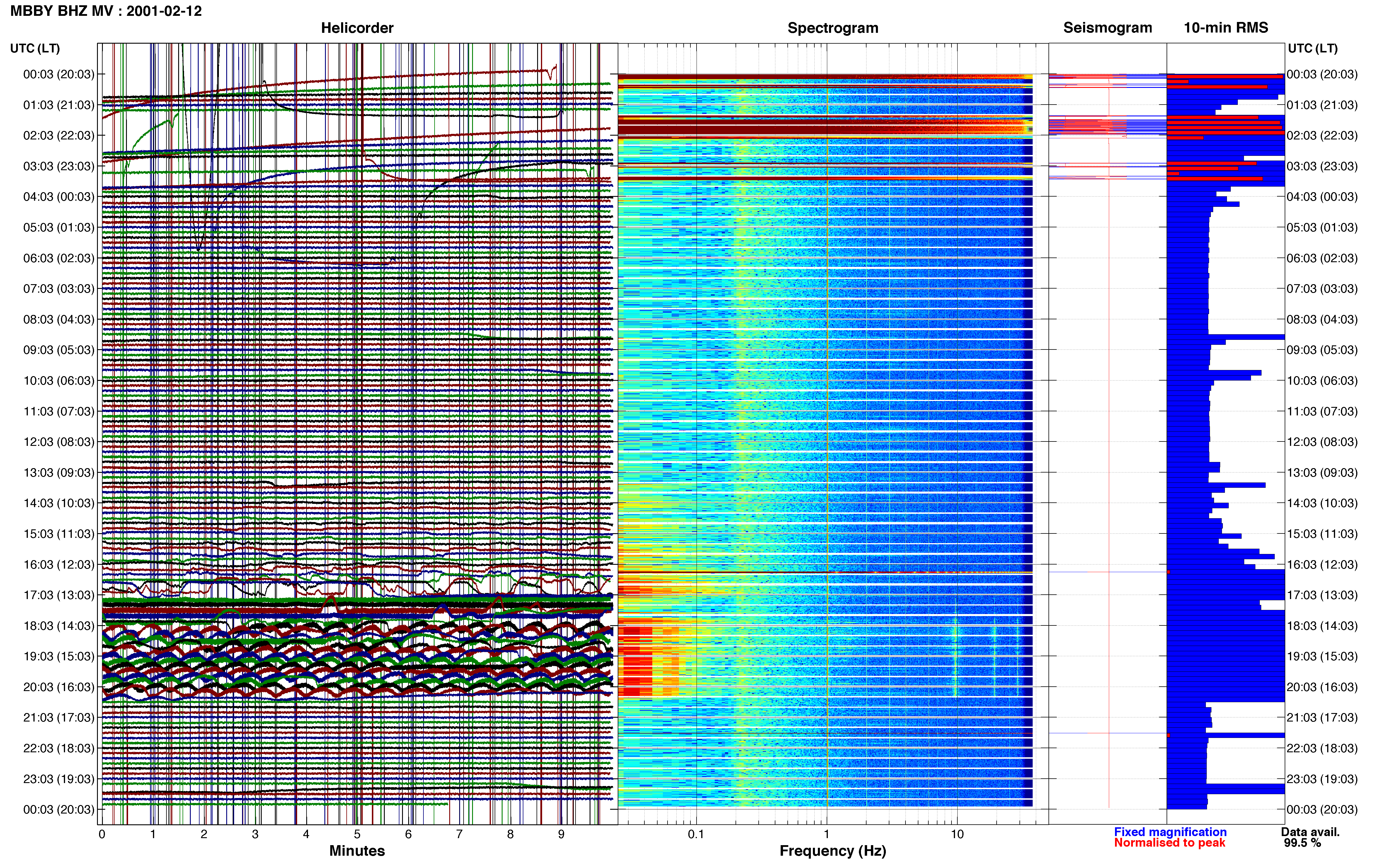Click the left time label '22:03 (18:03)'

[x=59, y=748]
